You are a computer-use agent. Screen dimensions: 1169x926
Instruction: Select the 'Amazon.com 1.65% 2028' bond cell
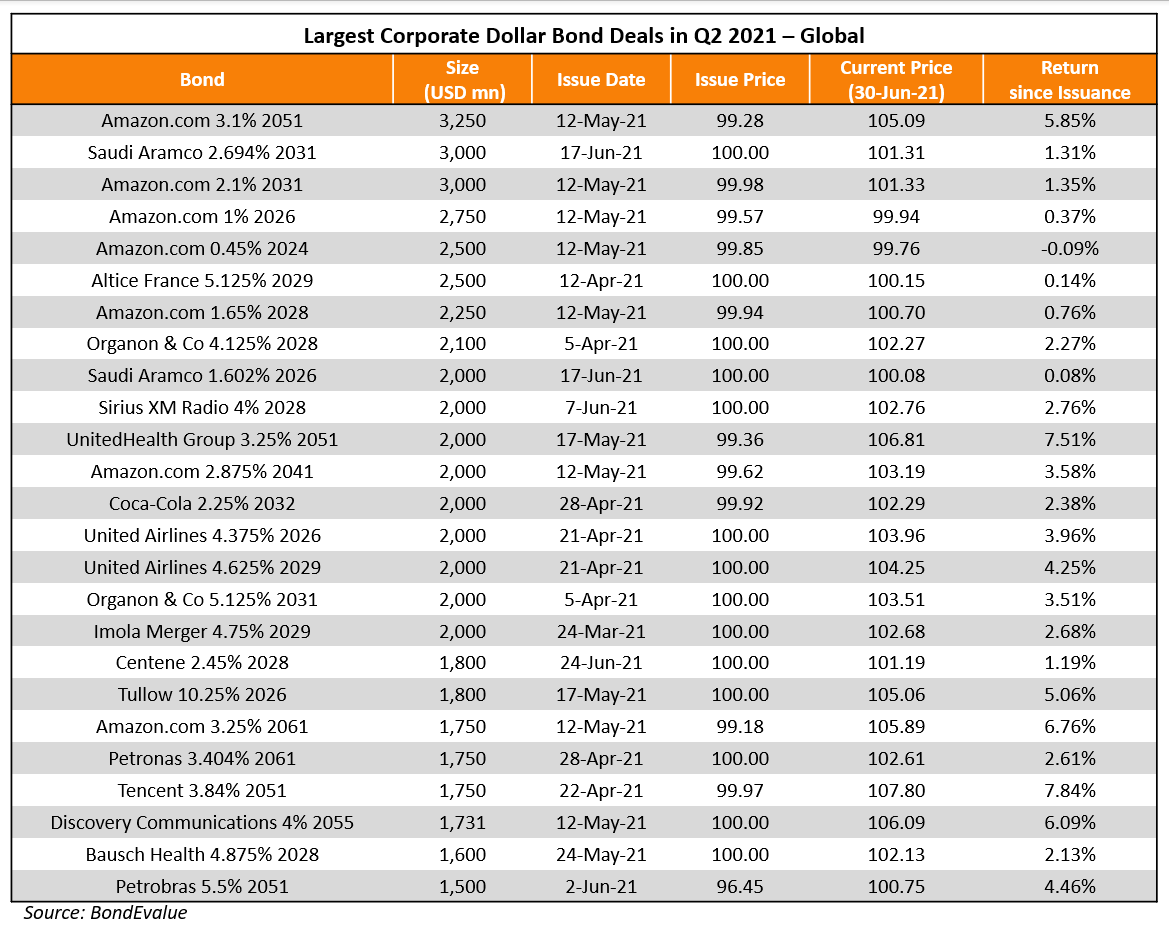202,312
